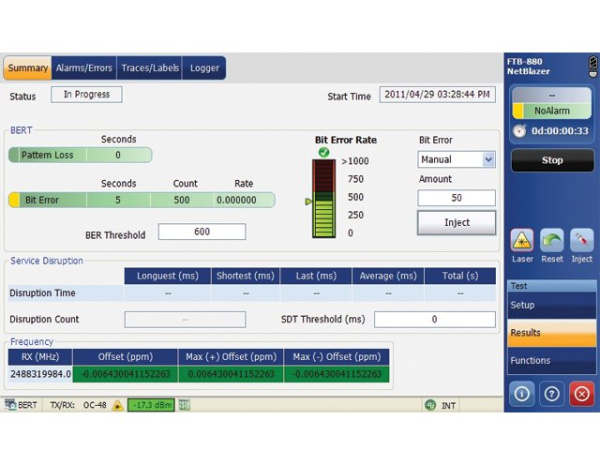Click the Reset arrow icon
Viewport: 600px width, 465px height.
point(552,239)
